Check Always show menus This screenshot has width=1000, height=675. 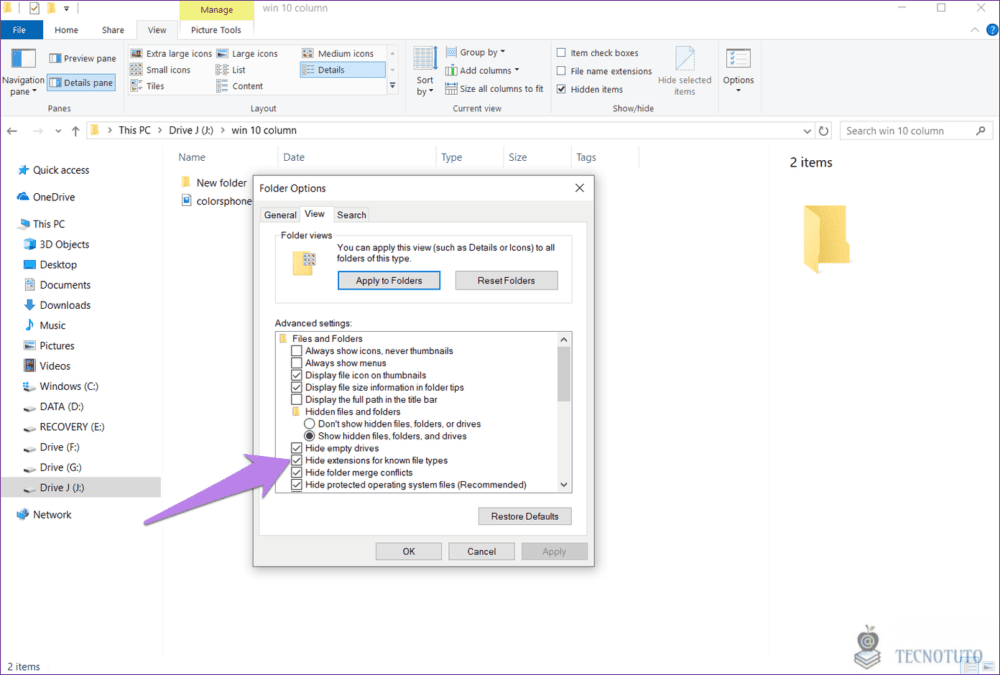point(296,363)
